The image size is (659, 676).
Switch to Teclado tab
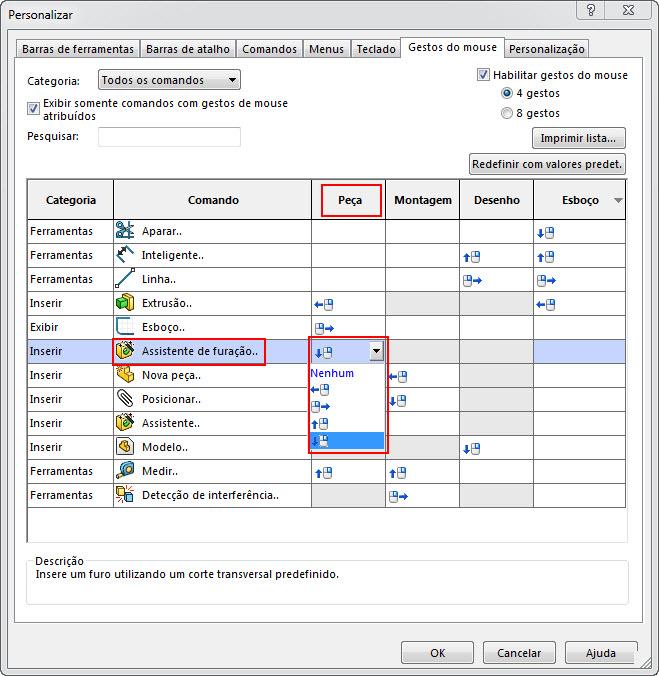[376, 49]
